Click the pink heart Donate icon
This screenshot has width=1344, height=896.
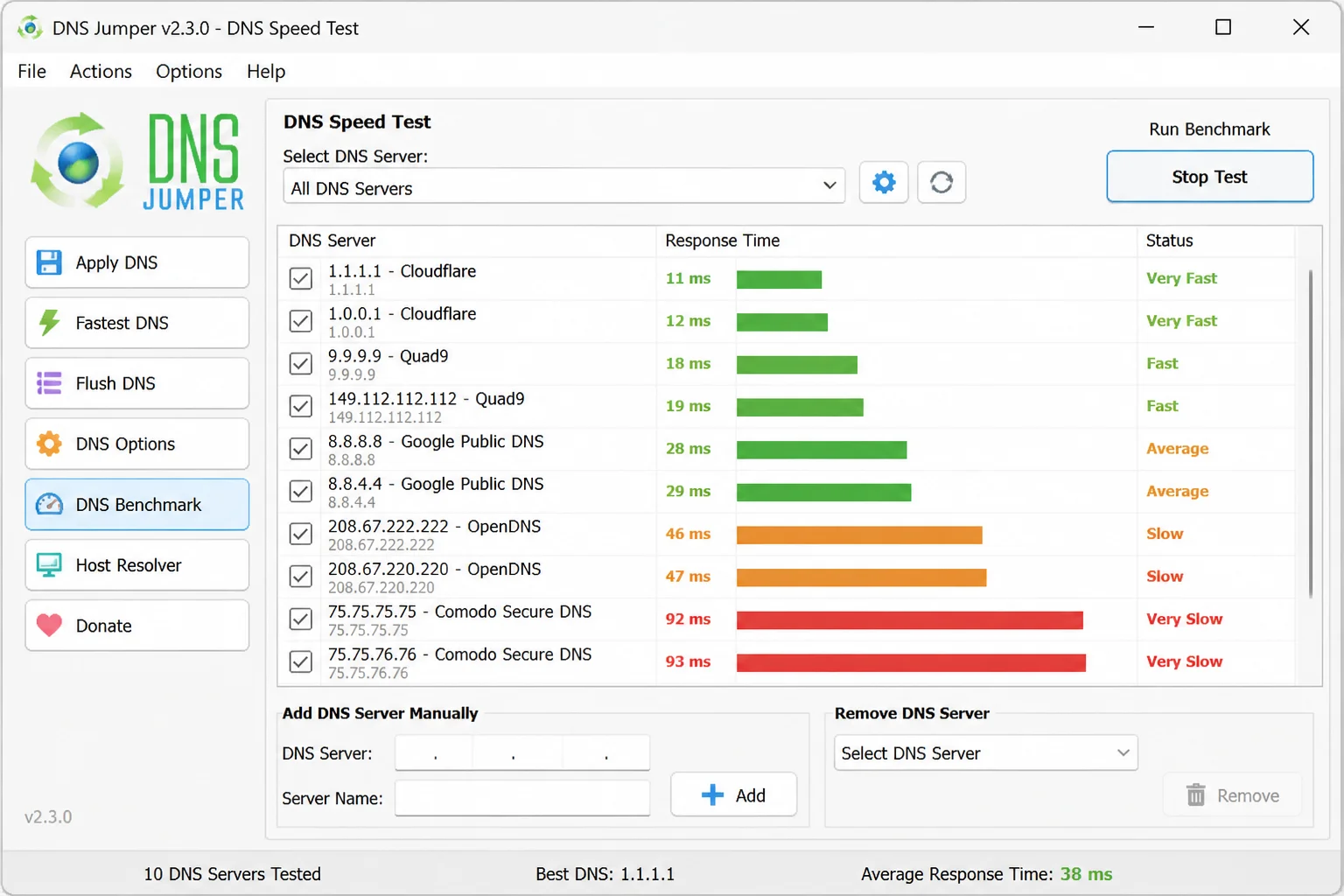click(49, 625)
